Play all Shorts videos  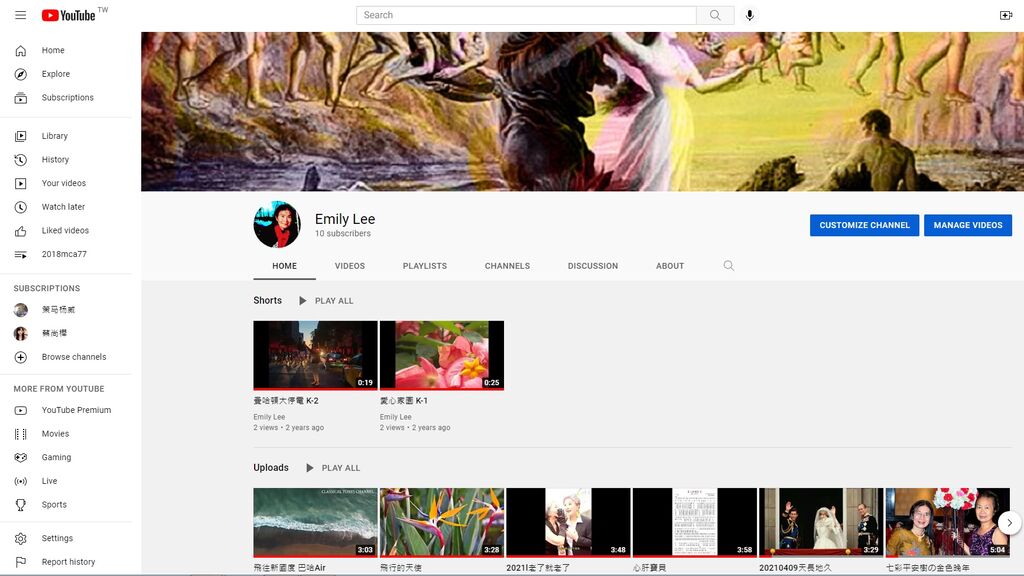[x=326, y=301]
